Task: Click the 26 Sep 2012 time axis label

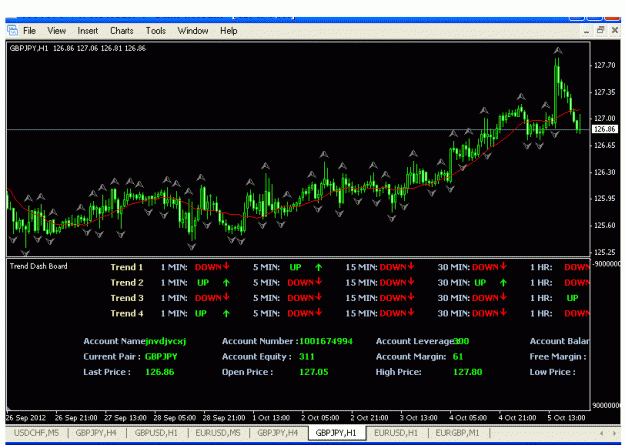Action: coord(26,418)
